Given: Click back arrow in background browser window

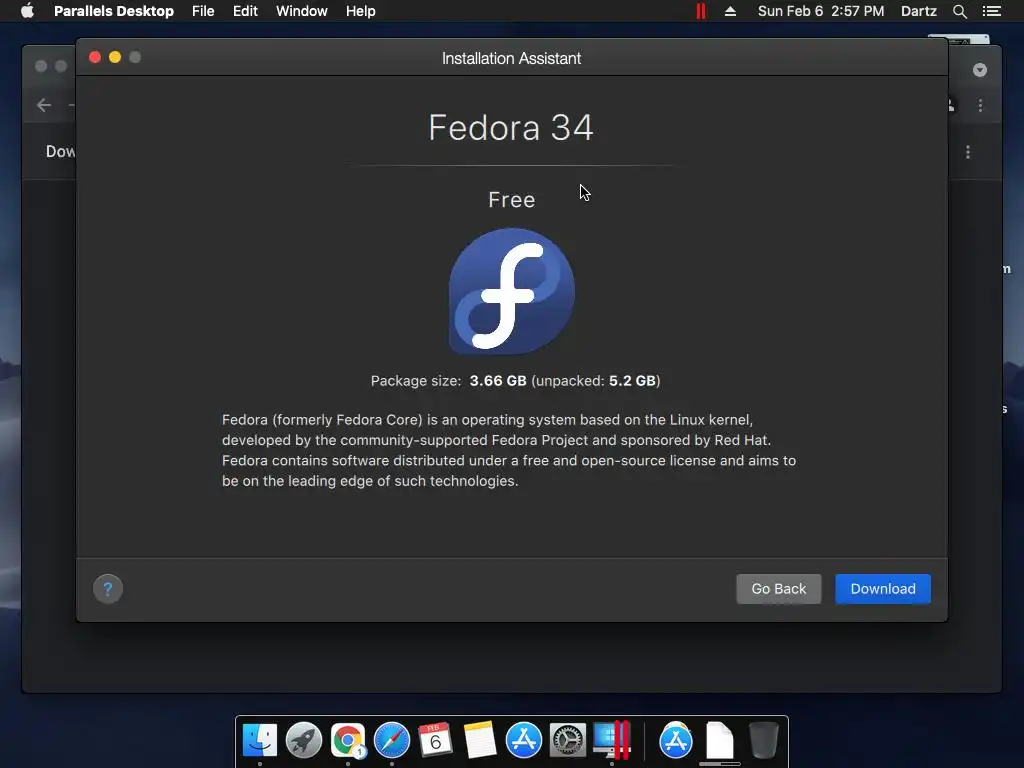Looking at the screenshot, I should click(44, 105).
